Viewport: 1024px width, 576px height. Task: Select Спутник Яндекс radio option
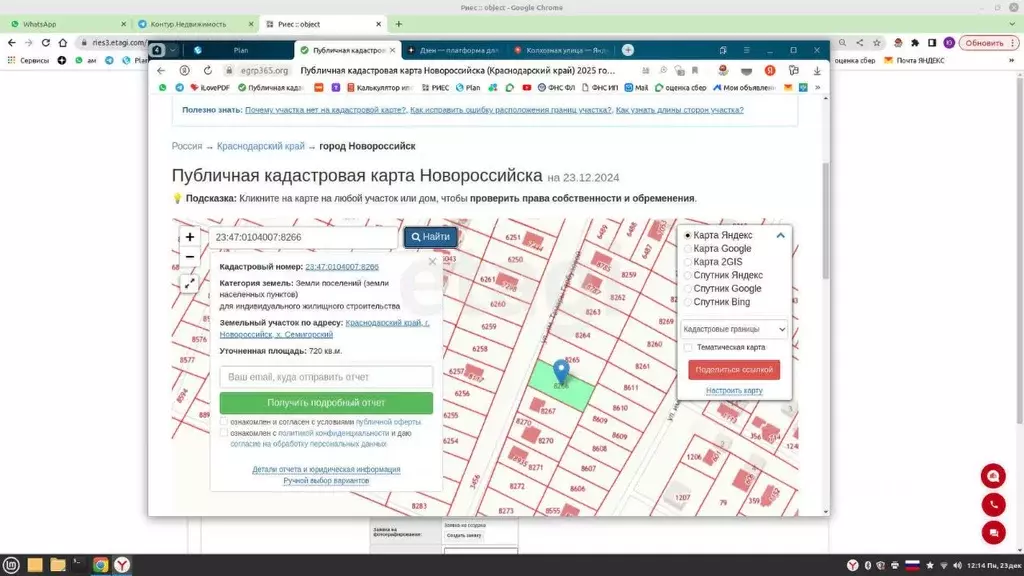[688, 276]
